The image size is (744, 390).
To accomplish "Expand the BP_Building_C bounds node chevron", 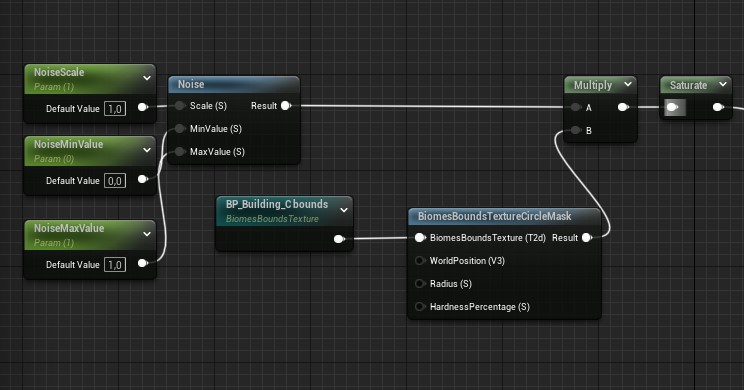I will click(344, 210).
